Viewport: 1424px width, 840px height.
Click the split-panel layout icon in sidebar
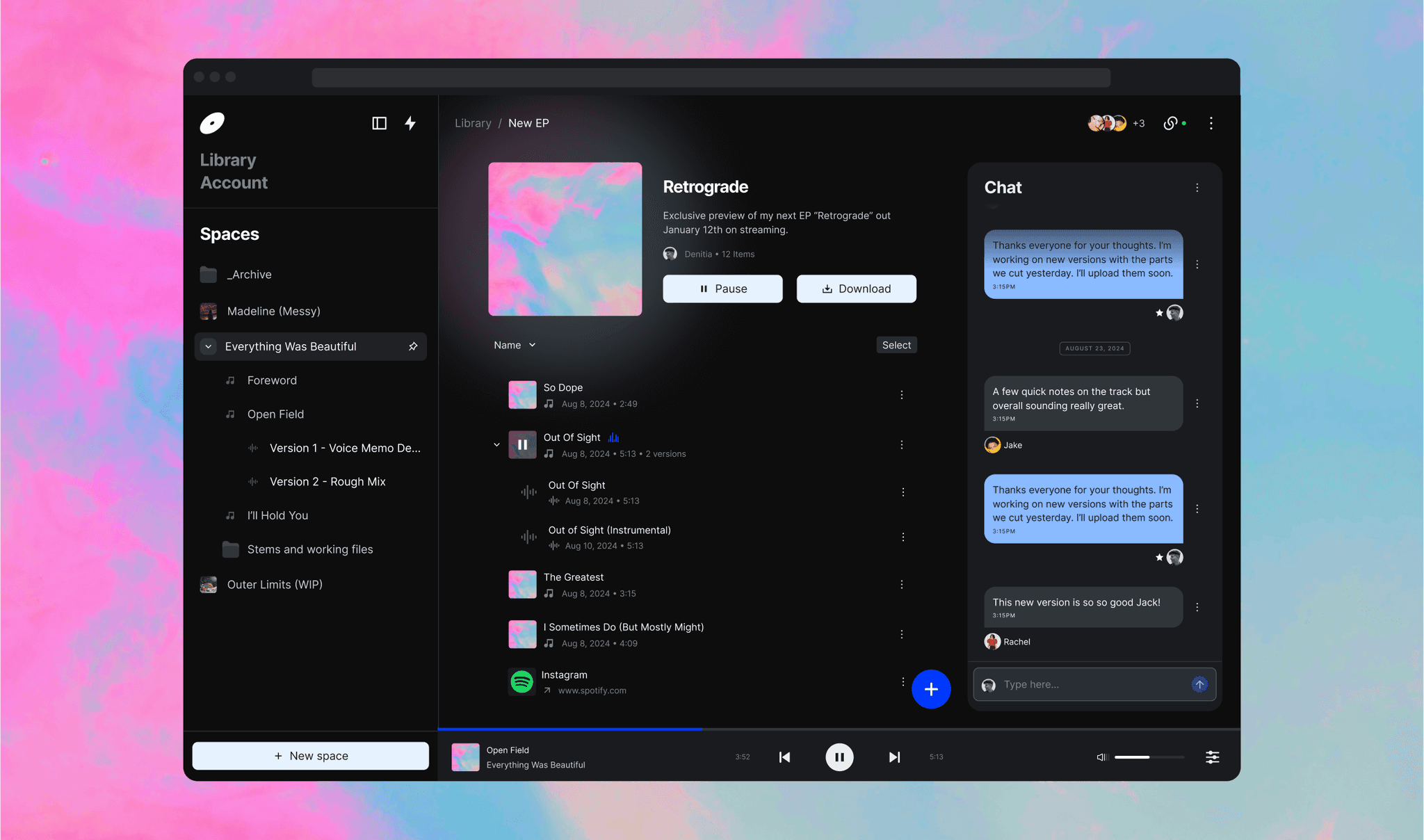tap(380, 123)
